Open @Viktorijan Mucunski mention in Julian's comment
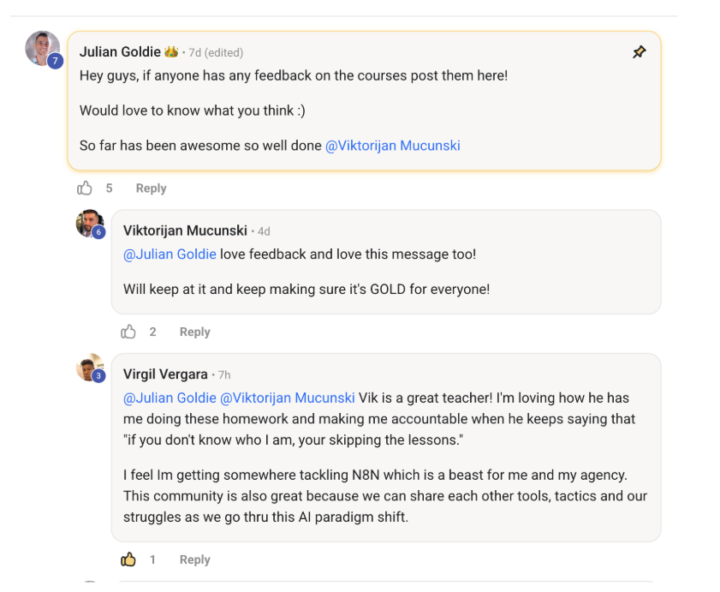 point(393,145)
